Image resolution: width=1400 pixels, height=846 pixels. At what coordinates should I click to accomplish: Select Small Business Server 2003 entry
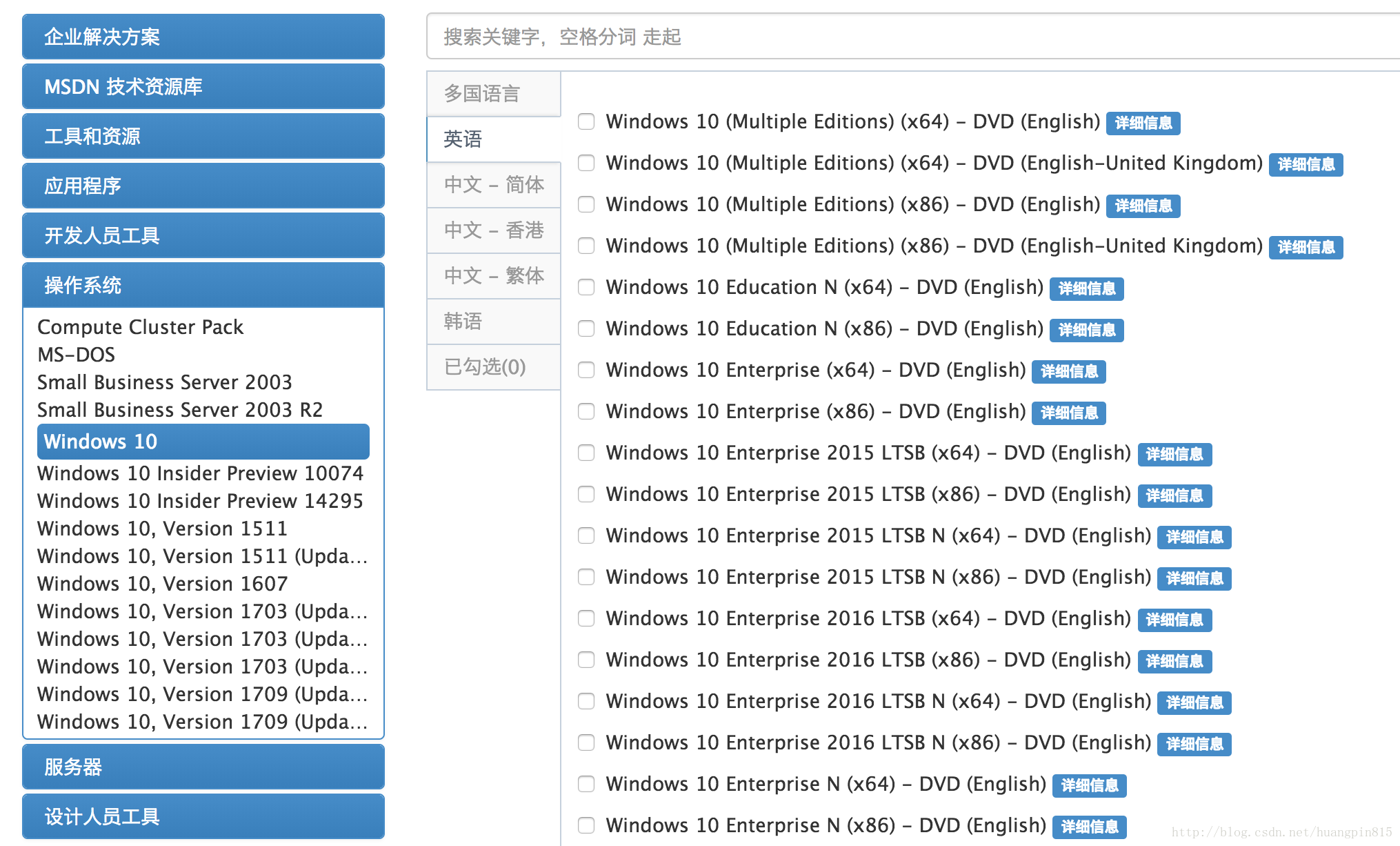pos(165,382)
